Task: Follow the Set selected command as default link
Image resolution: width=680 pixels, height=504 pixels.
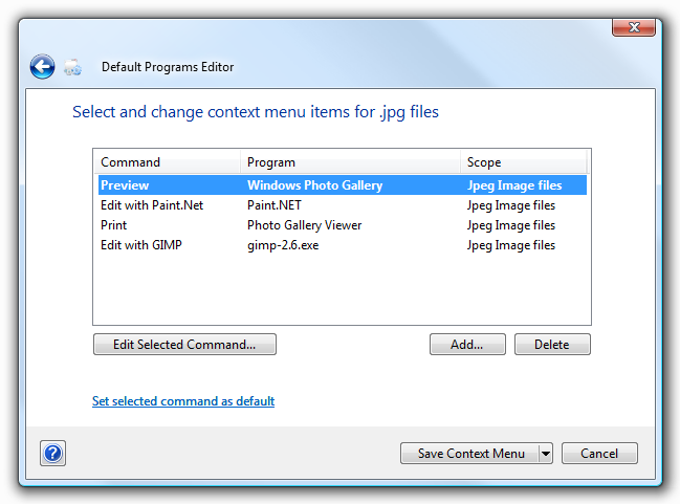Action: coord(183,401)
